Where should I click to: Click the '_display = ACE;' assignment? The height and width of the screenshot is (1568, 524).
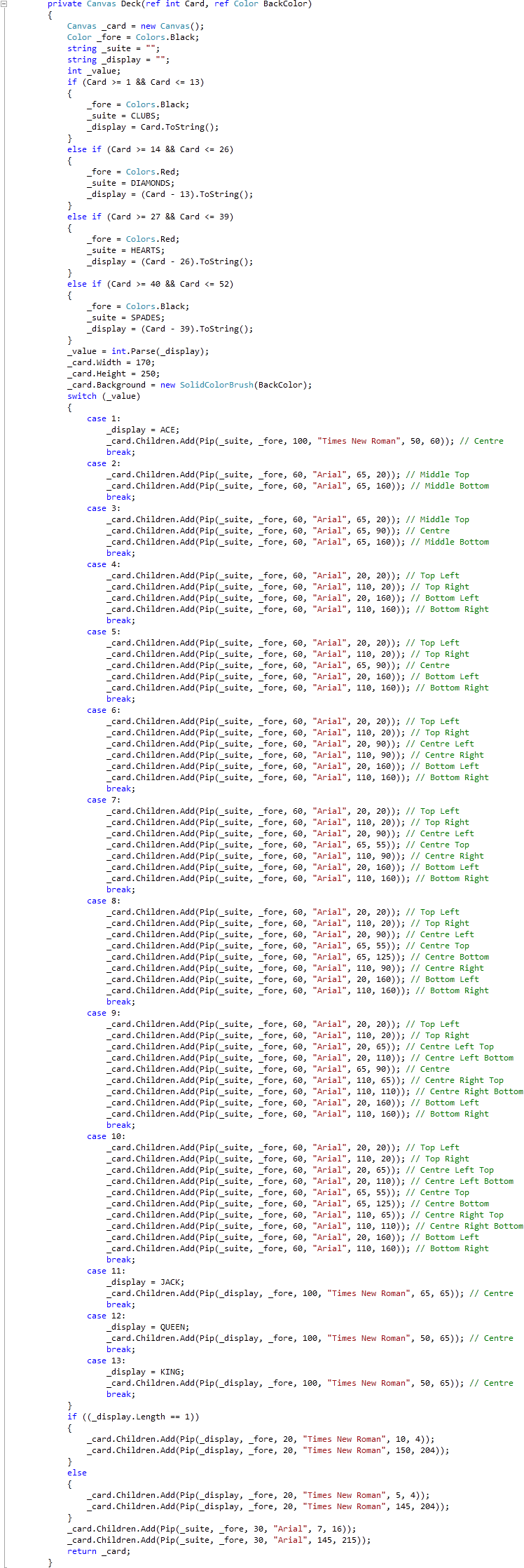143,430
